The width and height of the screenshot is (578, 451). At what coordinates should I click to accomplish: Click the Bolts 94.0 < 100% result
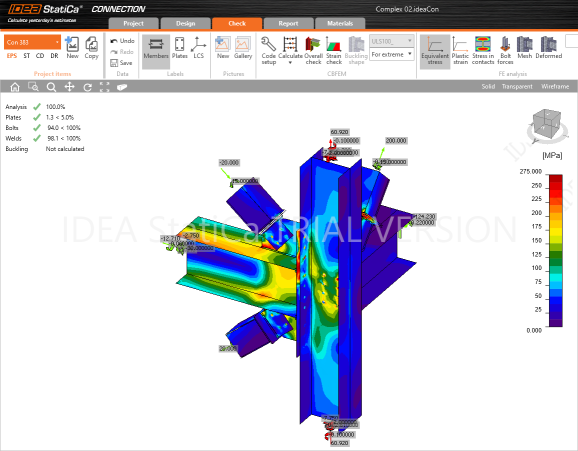pos(43,128)
